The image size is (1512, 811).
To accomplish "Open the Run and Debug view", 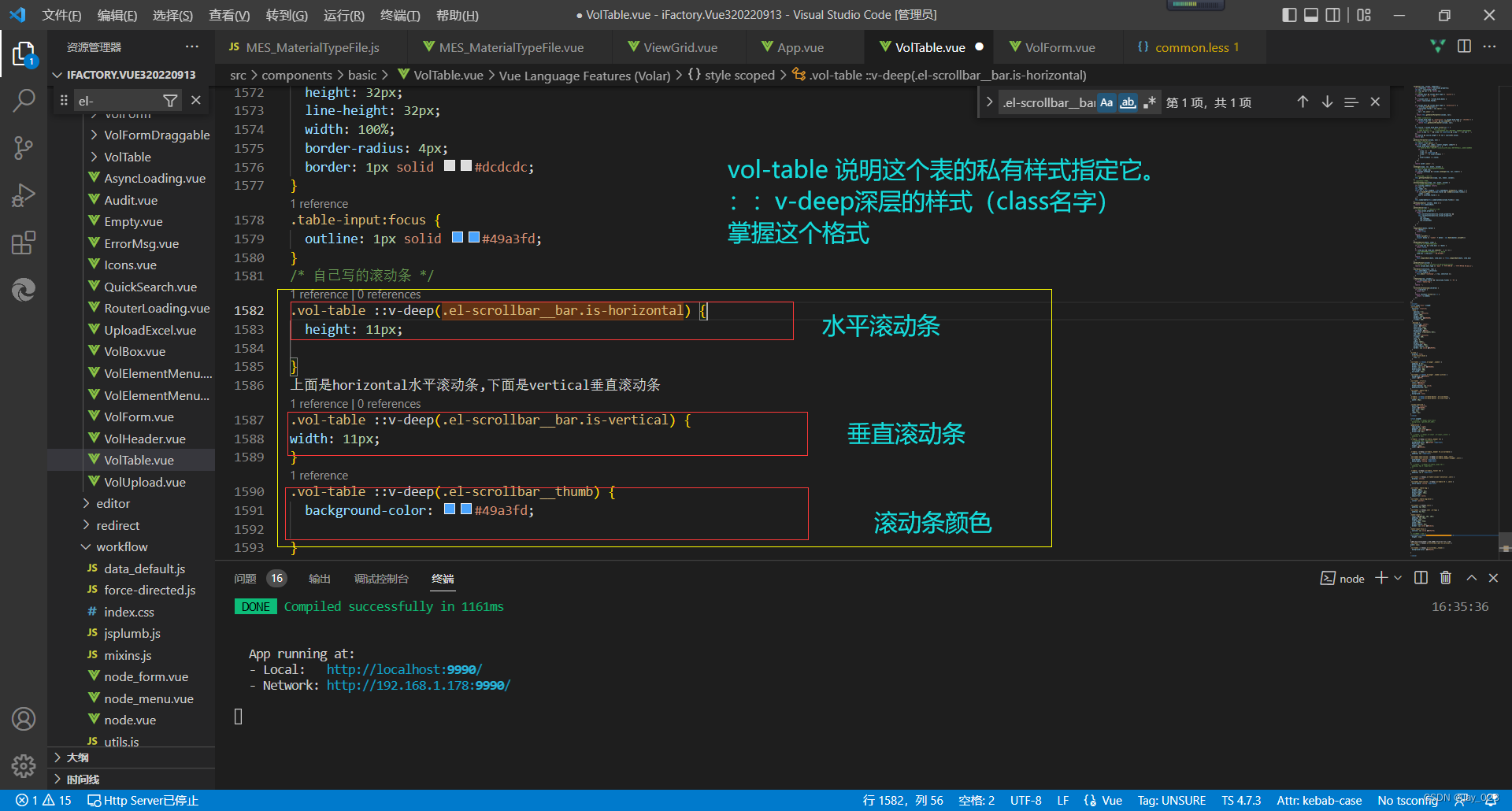I will 24,194.
